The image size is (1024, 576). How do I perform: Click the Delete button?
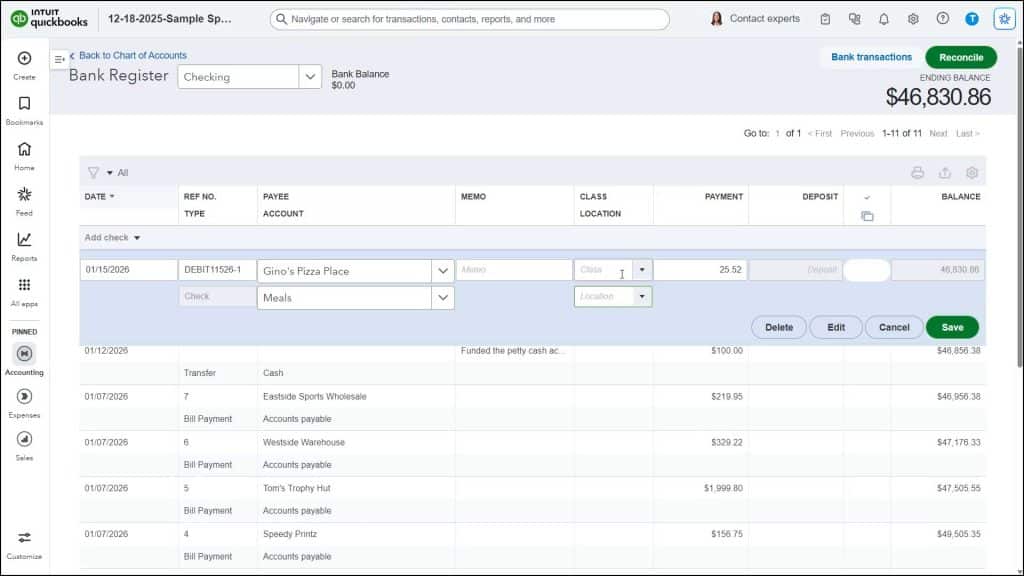click(x=778, y=327)
